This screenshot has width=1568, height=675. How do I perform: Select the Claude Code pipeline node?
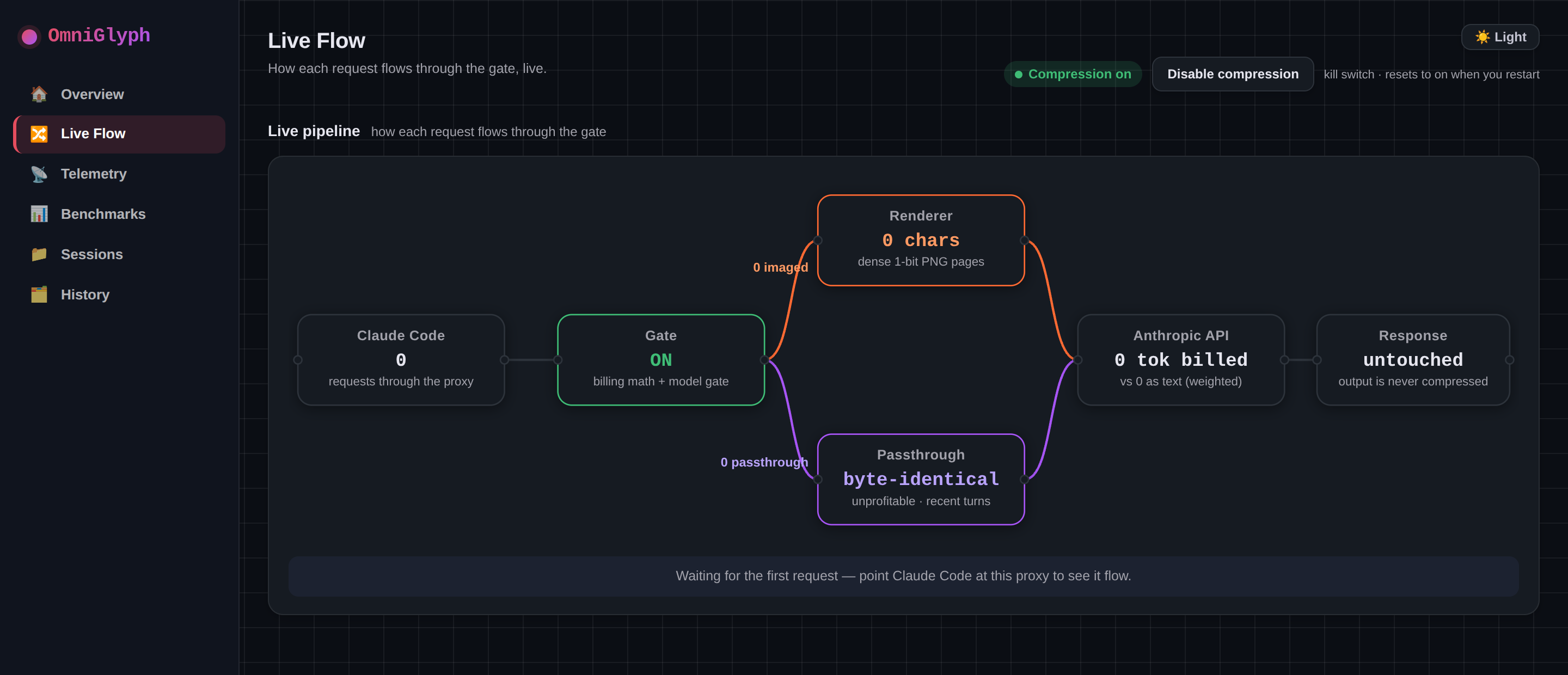click(401, 360)
